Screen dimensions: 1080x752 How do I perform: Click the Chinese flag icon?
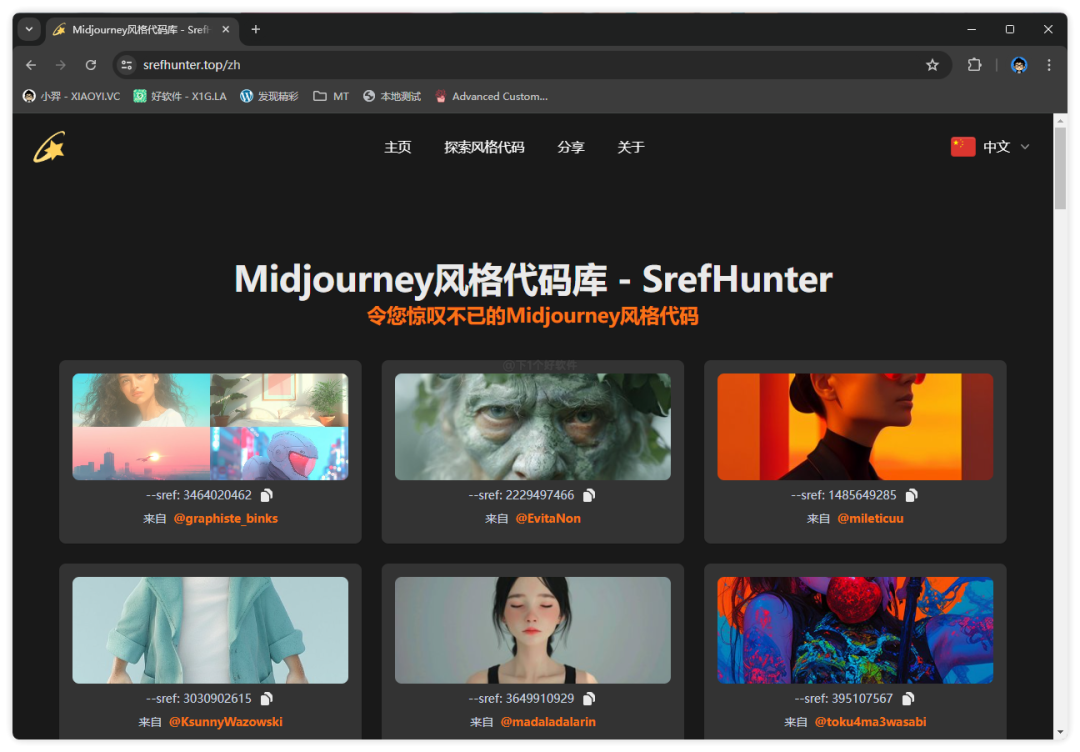pos(963,147)
